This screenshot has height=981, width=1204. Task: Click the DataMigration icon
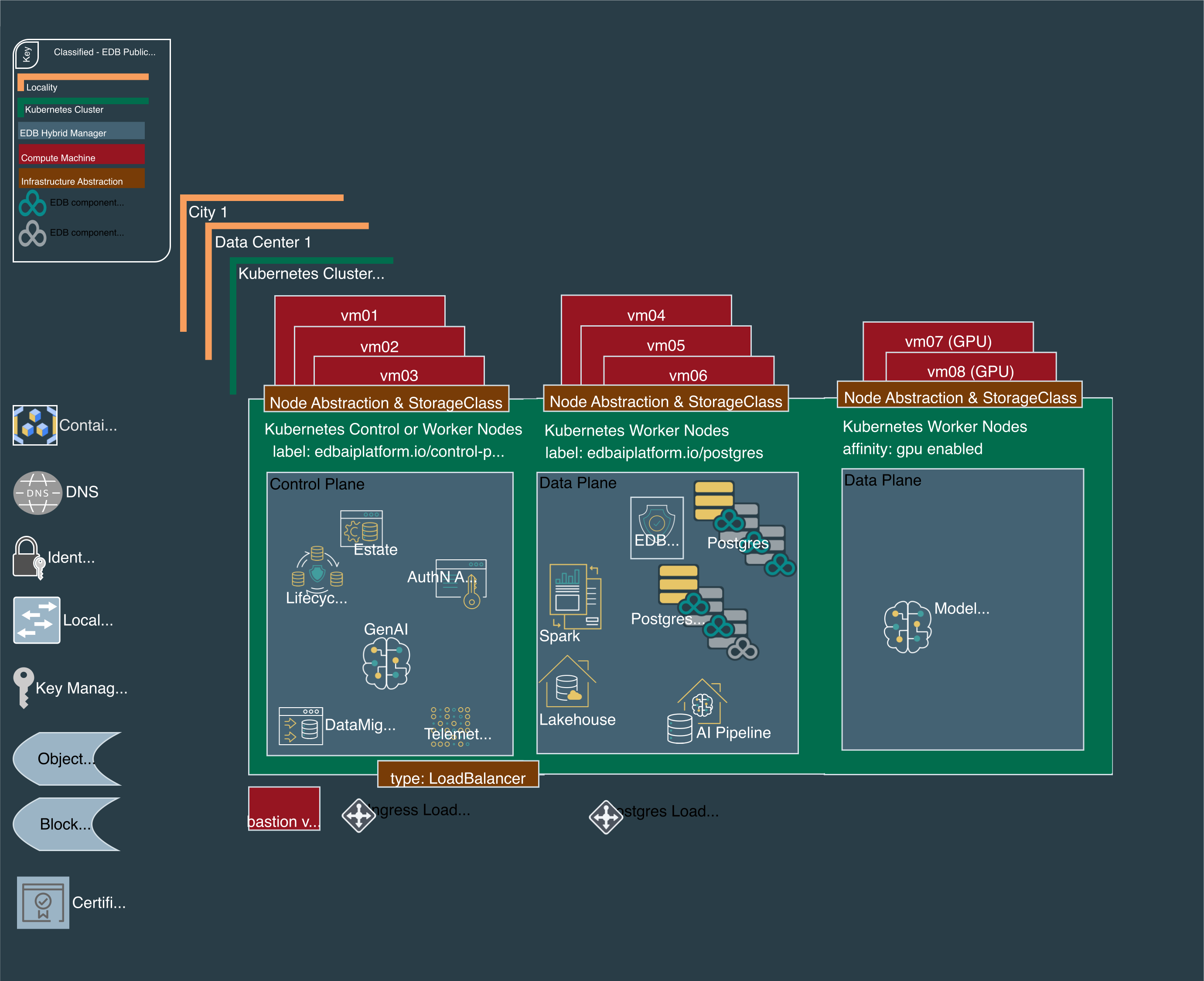click(301, 726)
